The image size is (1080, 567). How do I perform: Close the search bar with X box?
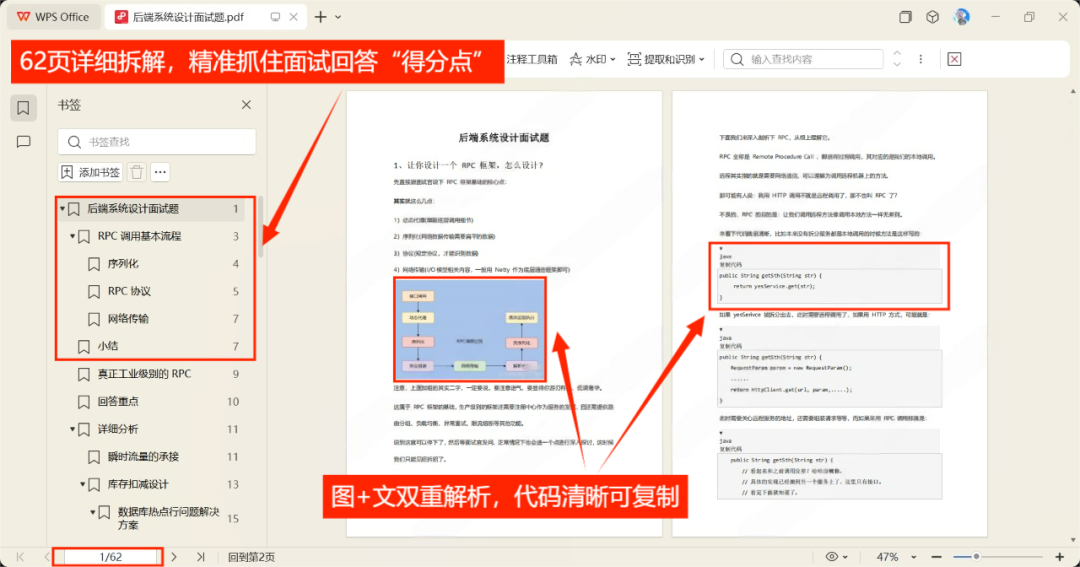tap(955, 59)
